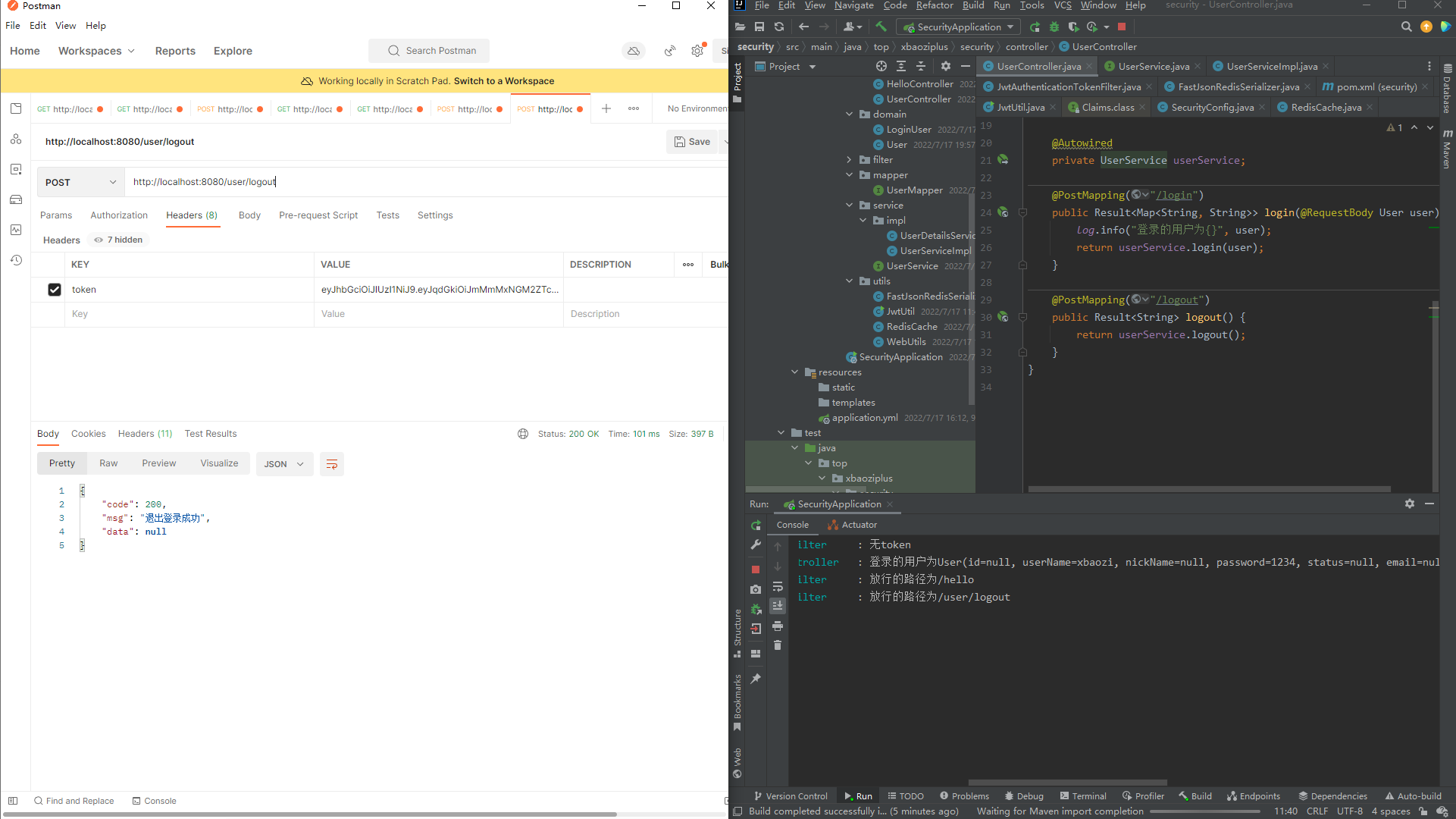Collapse the resources folder in Project tree
This screenshot has height=819, width=1456.
795,372
